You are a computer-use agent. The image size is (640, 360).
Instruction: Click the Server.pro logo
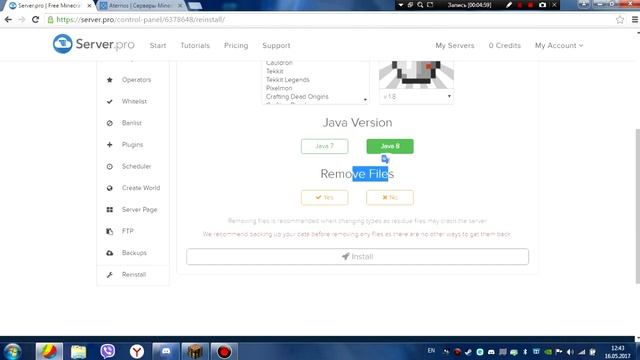(x=93, y=44)
